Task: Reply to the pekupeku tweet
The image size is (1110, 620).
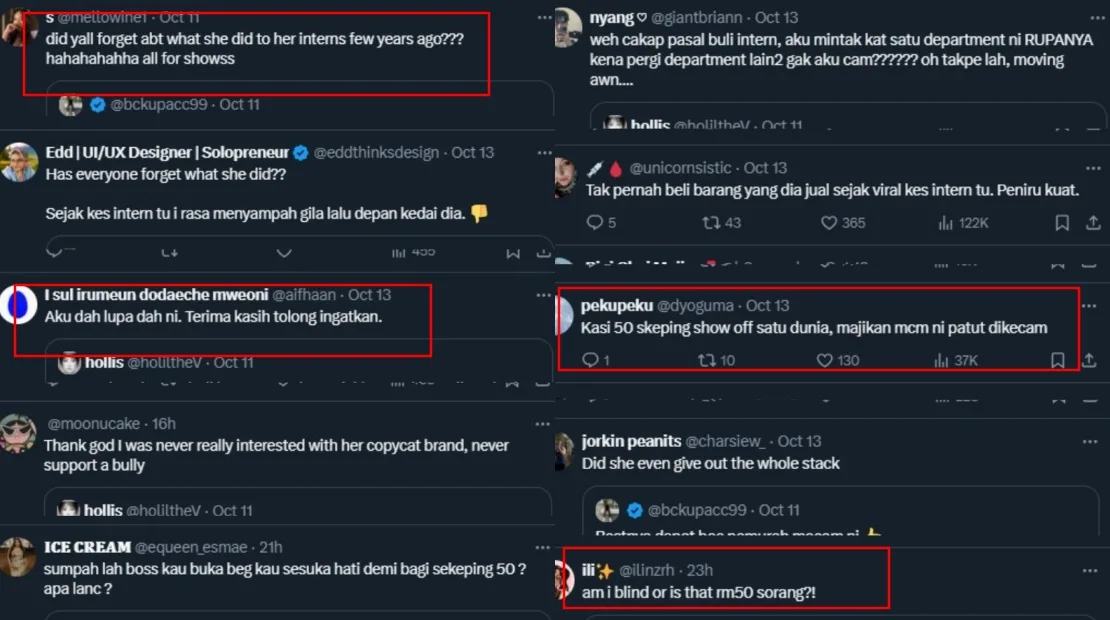Action: click(x=591, y=360)
